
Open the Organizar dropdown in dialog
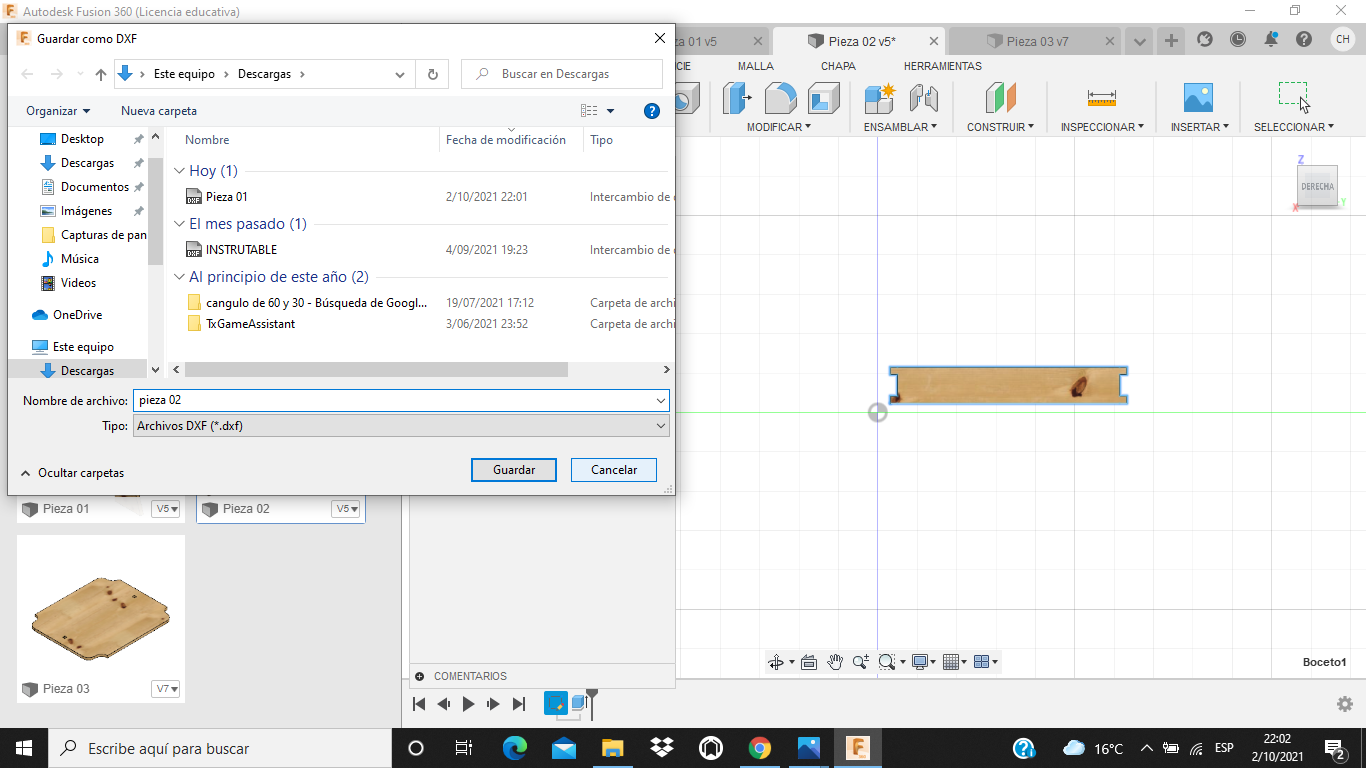(58, 111)
